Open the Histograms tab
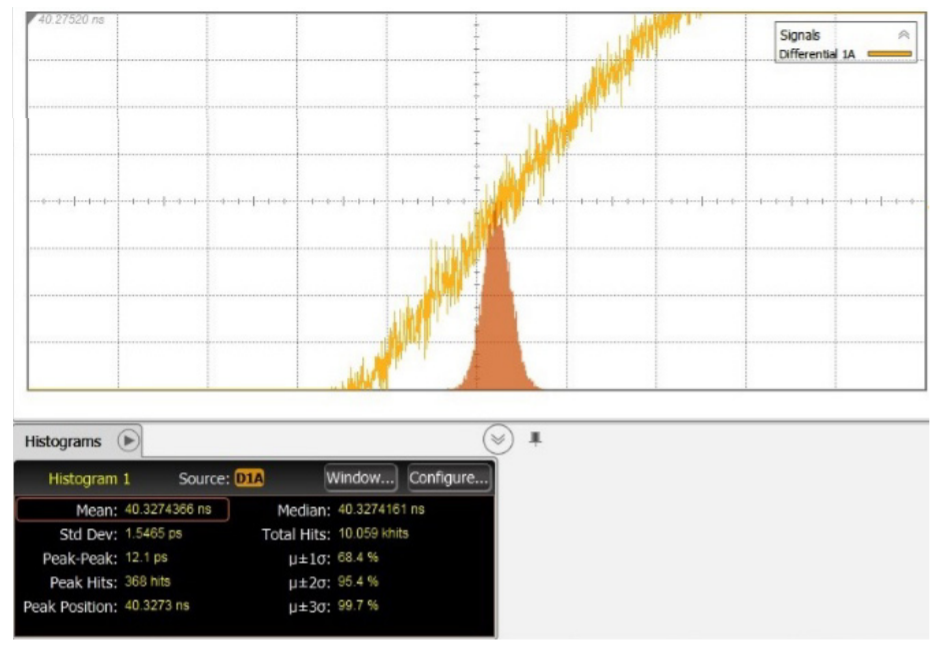Image resolution: width=937 pixels, height=645 pixels. point(63,442)
